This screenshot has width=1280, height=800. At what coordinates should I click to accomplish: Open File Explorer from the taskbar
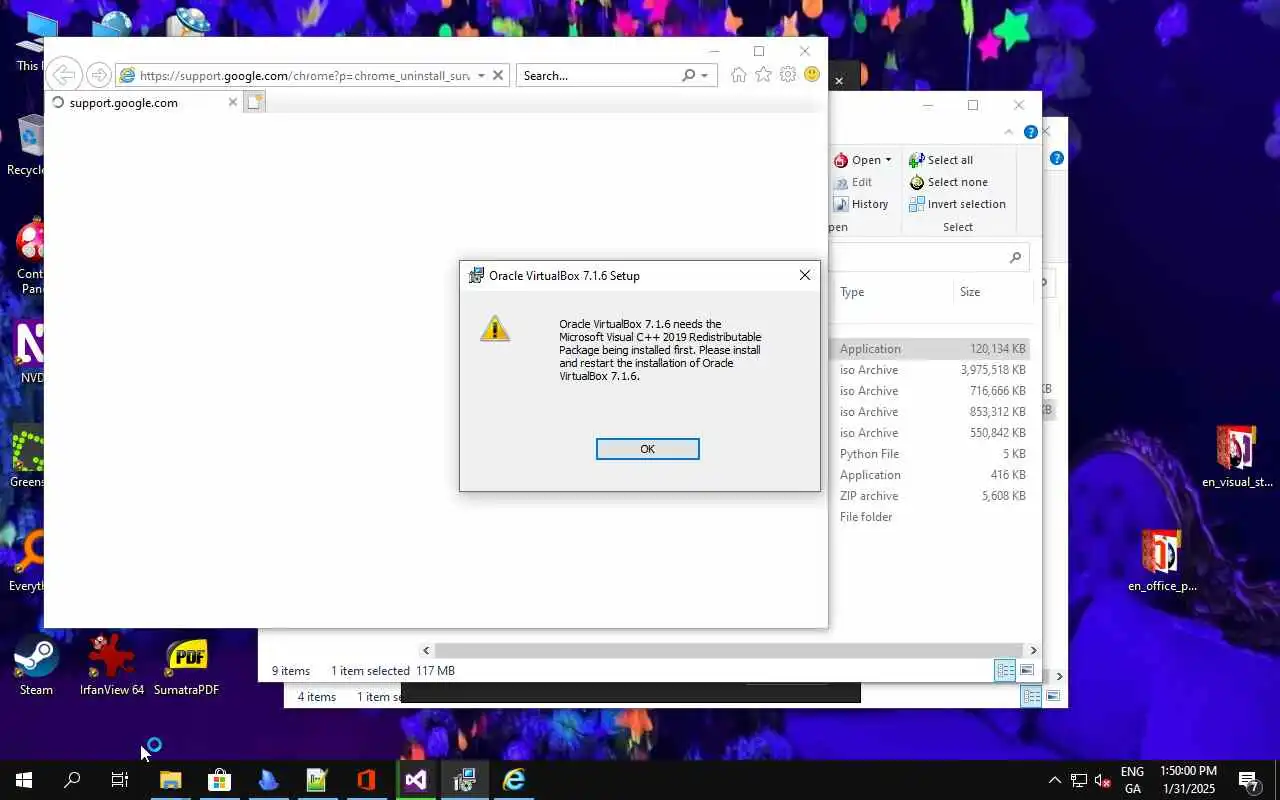170,780
